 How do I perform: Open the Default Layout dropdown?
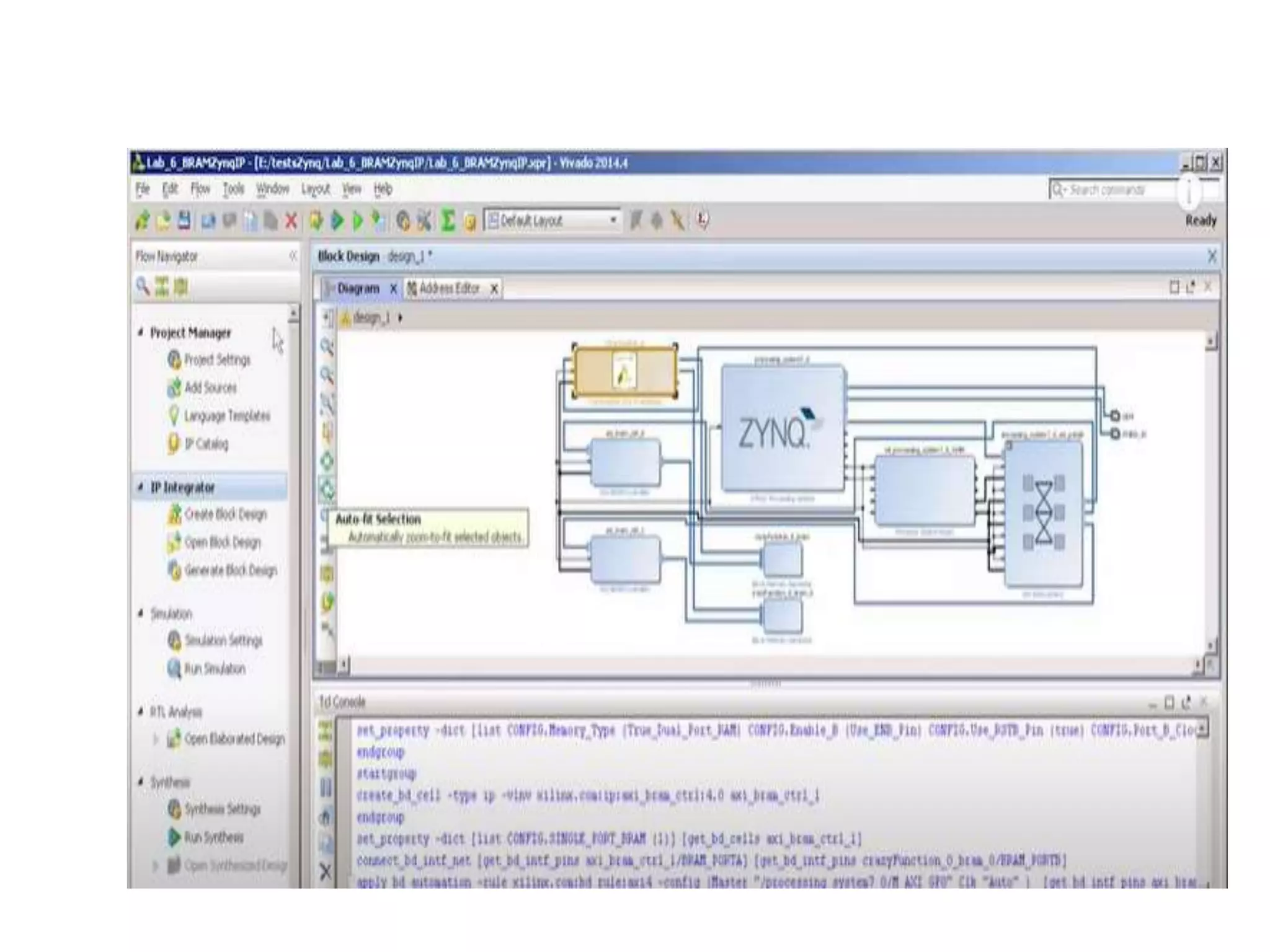[x=613, y=220]
